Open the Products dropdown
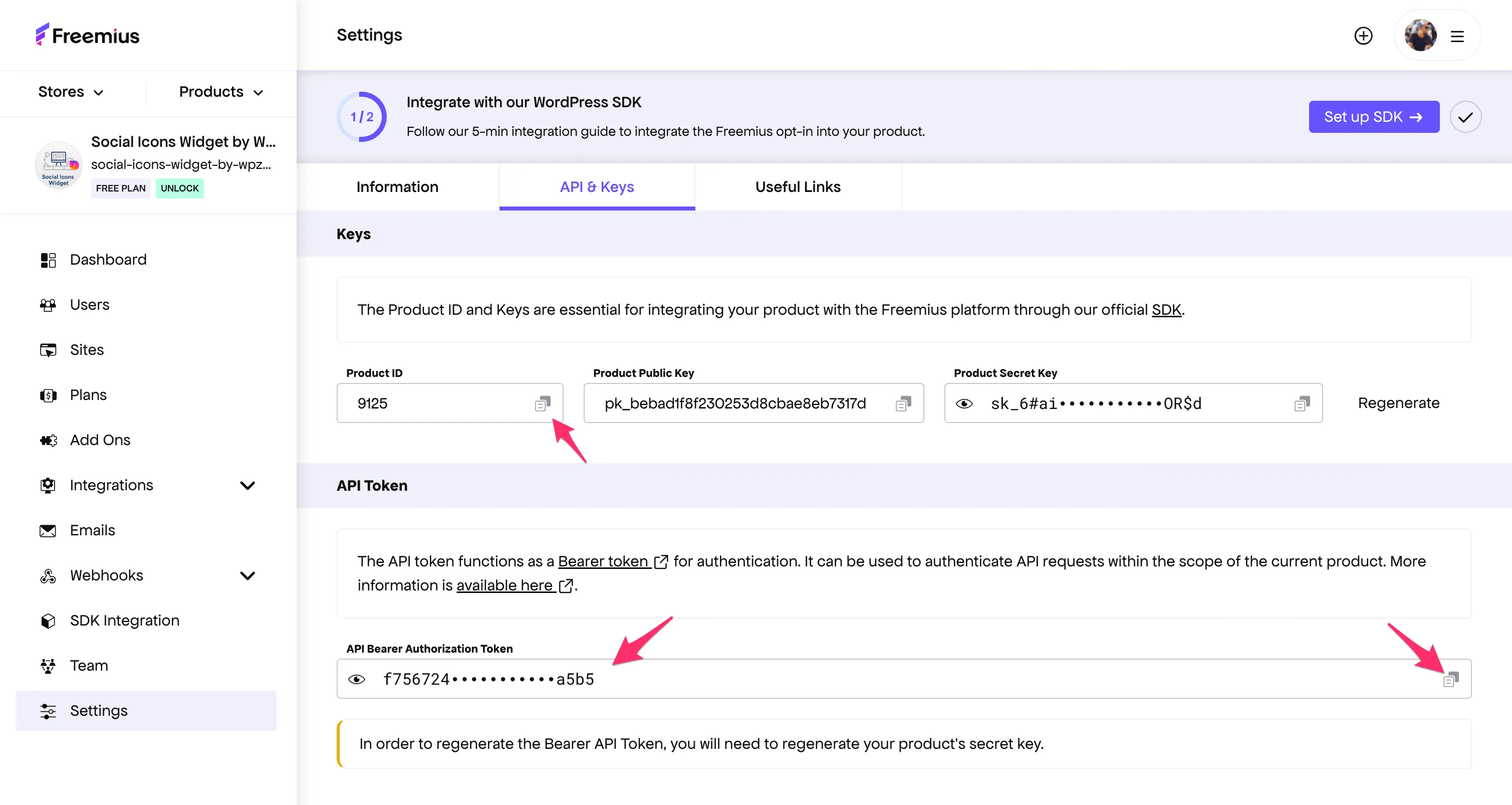1512x805 pixels. [x=221, y=92]
